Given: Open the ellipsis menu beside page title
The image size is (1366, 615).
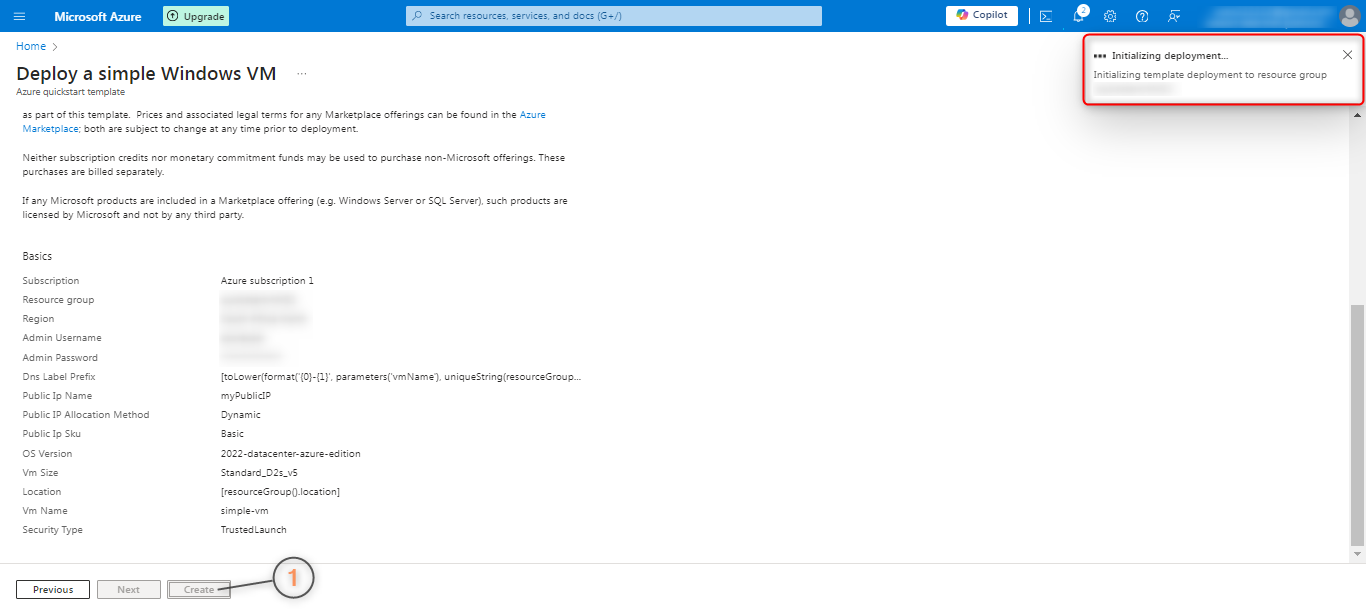Looking at the screenshot, I should 302,73.
